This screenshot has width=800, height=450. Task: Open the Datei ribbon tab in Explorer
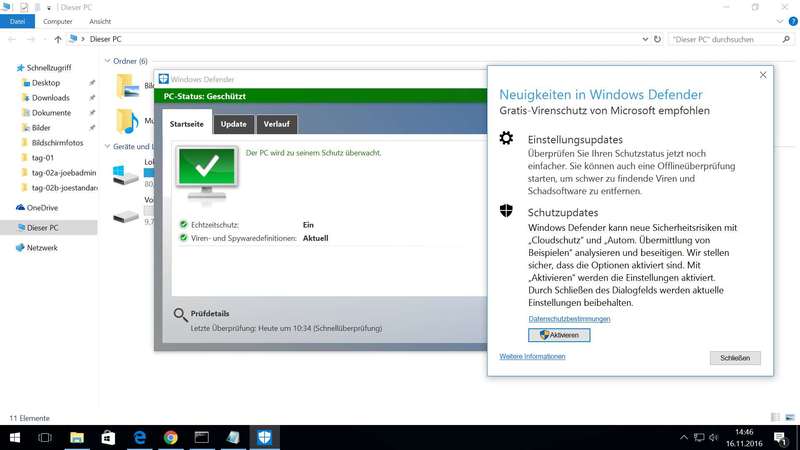[17, 21]
